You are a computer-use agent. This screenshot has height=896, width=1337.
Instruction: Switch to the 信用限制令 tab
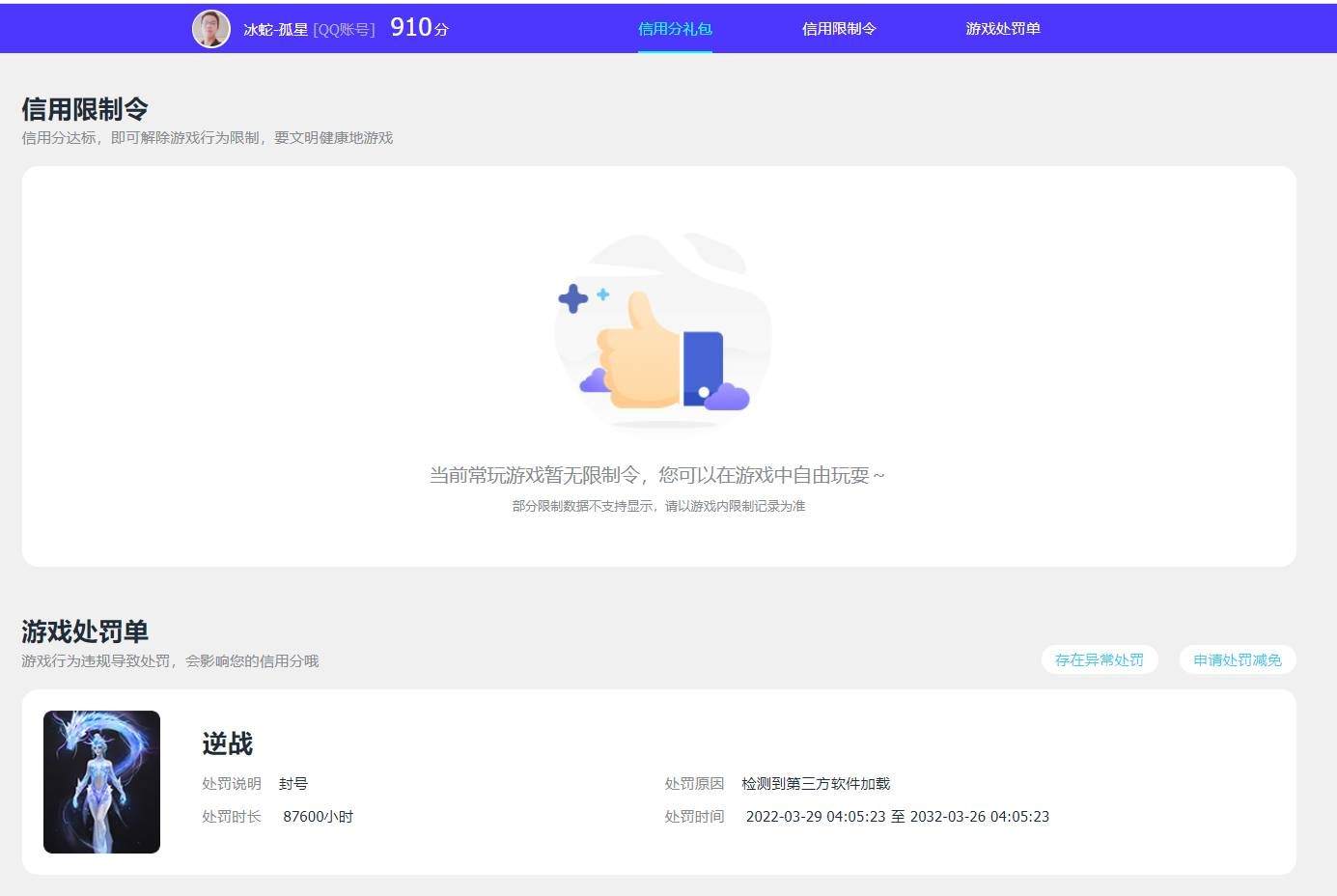click(839, 29)
